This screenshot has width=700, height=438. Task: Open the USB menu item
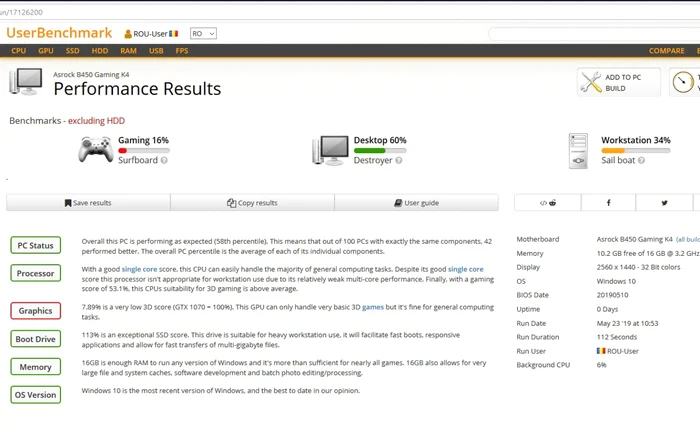tap(156, 51)
